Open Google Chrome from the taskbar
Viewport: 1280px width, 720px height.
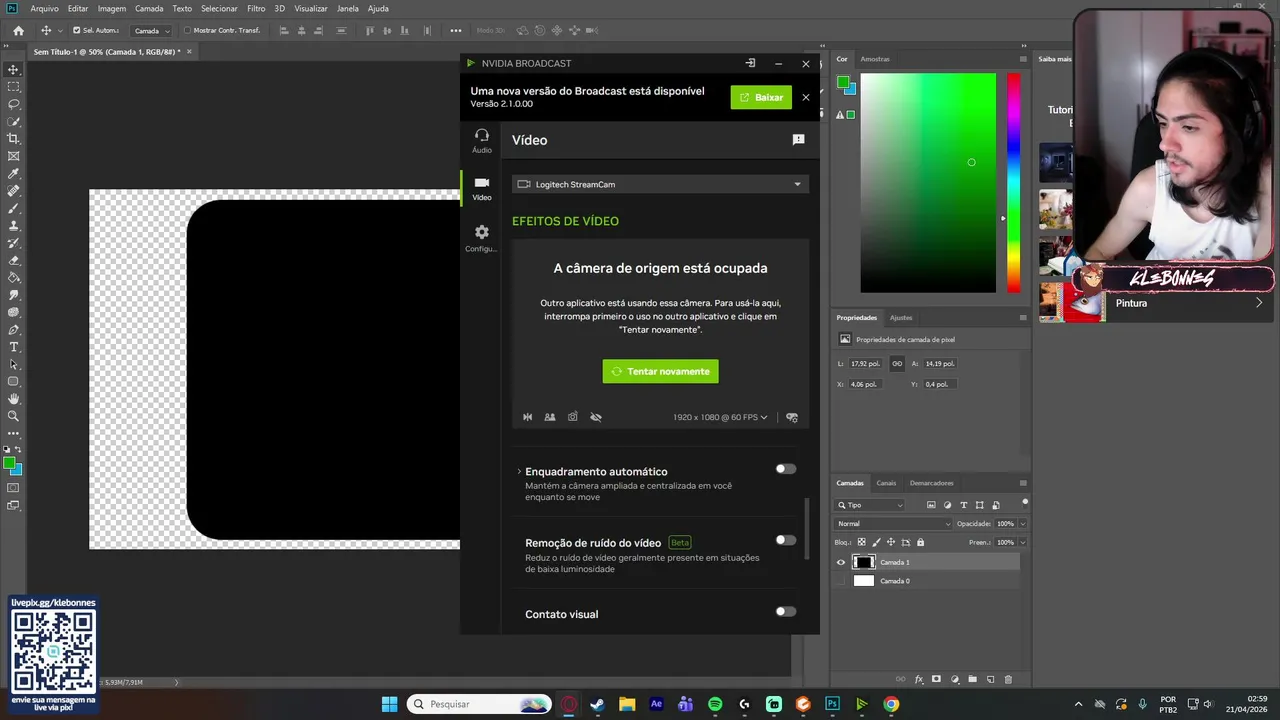pyautogui.click(x=891, y=704)
